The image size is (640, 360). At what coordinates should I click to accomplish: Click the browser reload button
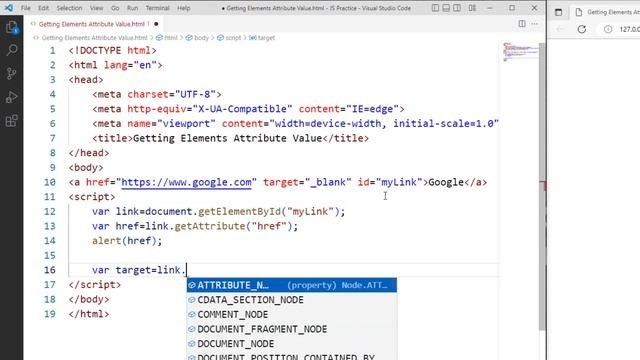[x=582, y=29]
